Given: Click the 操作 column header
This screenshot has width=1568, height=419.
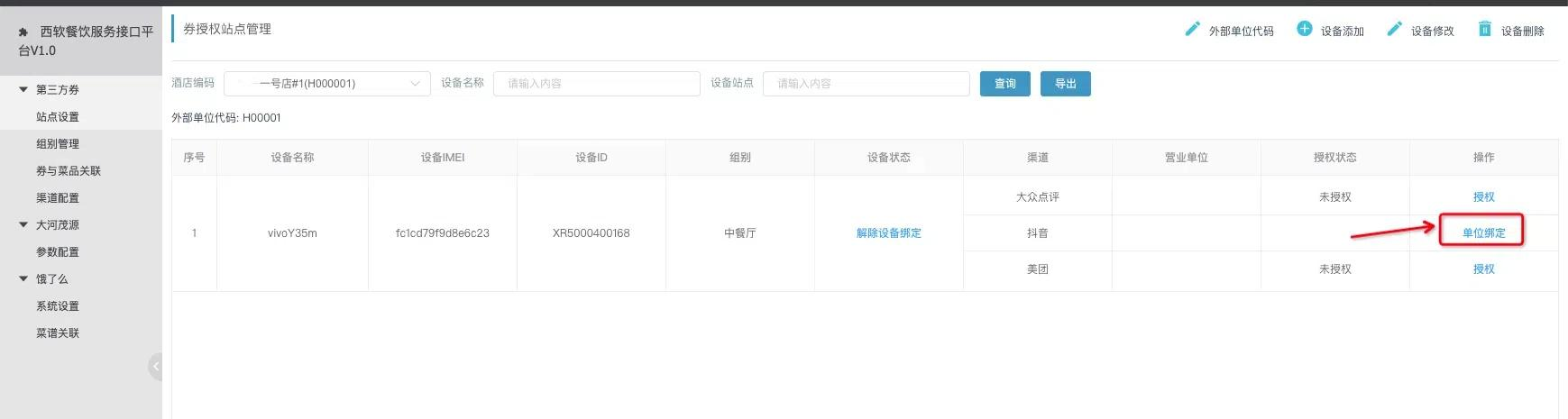Looking at the screenshot, I should pos(1484,157).
